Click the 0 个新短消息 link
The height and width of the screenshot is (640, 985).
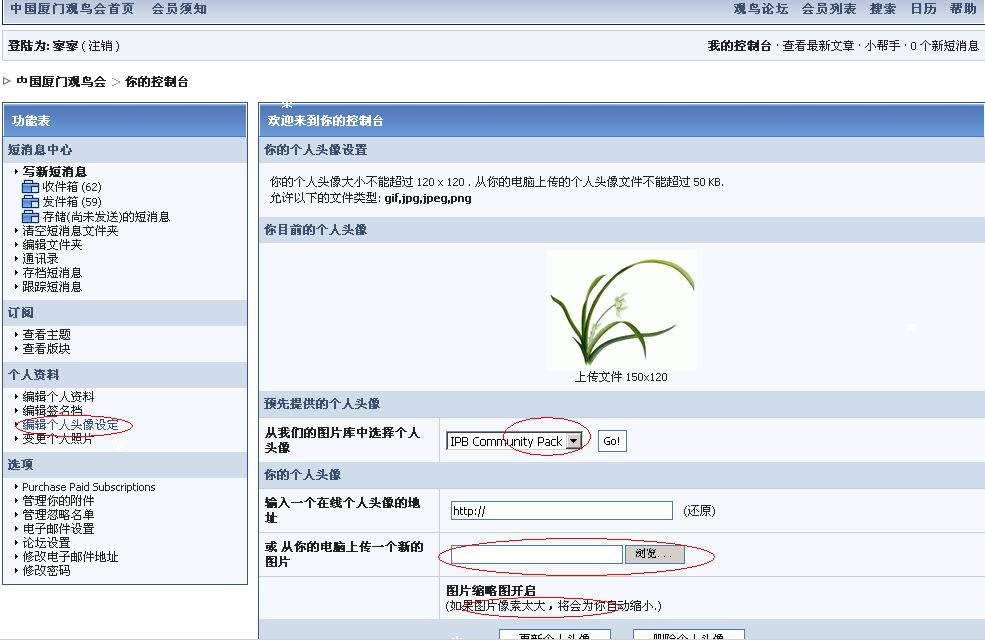tap(944, 46)
